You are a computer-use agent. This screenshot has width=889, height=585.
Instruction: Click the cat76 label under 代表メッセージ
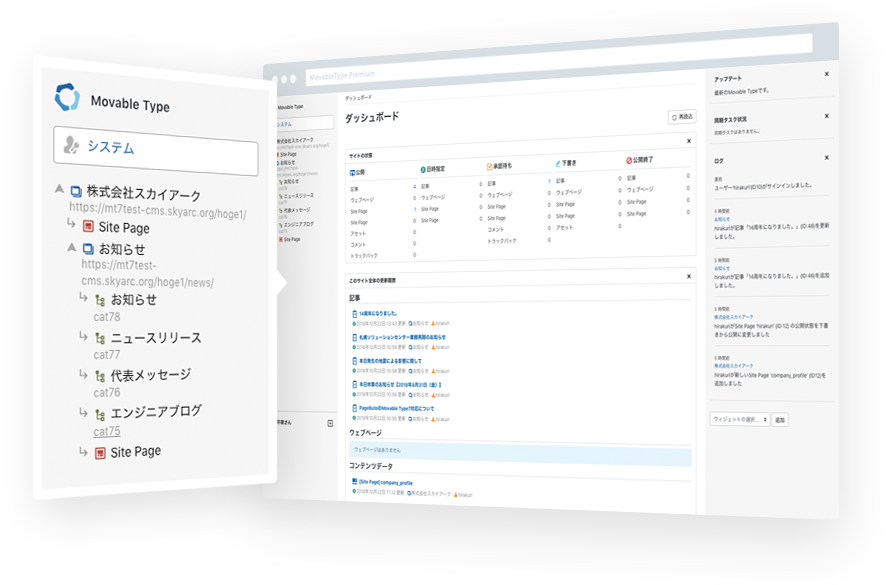tap(107, 392)
